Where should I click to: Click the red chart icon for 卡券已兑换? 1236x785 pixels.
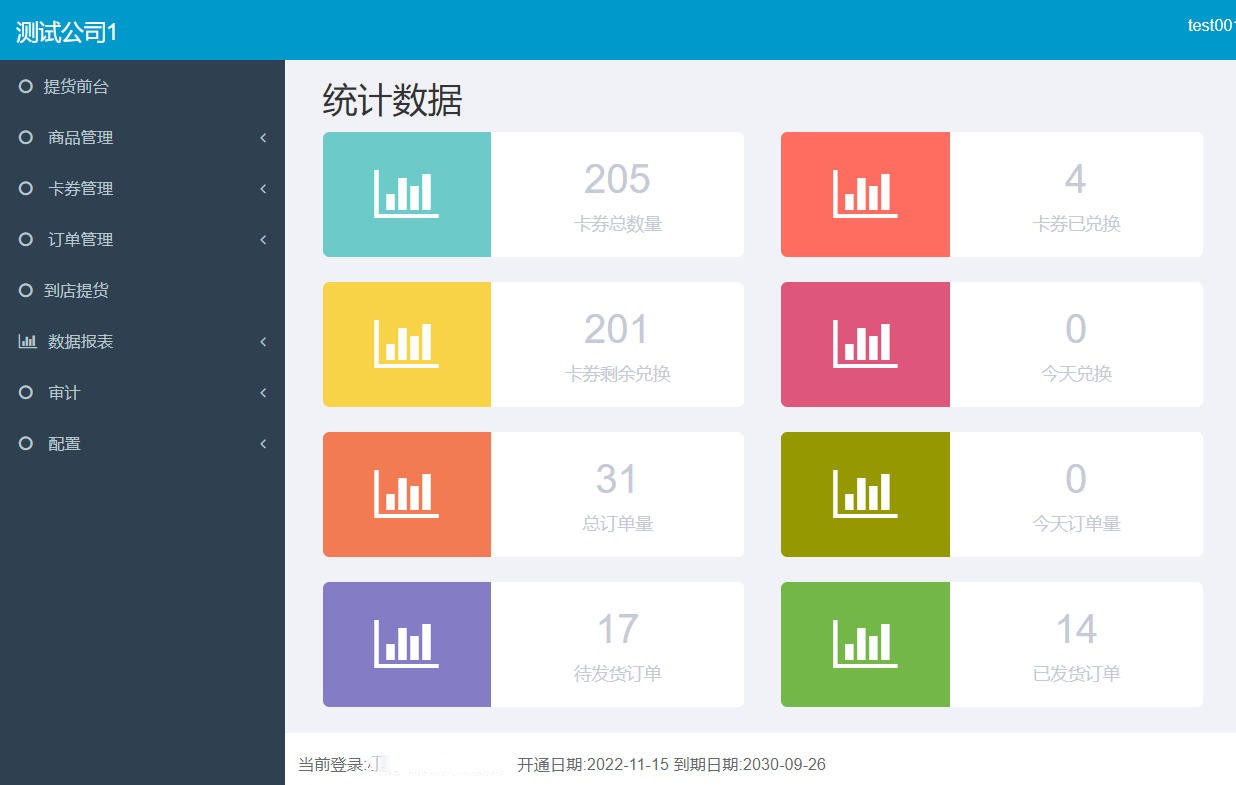(865, 194)
